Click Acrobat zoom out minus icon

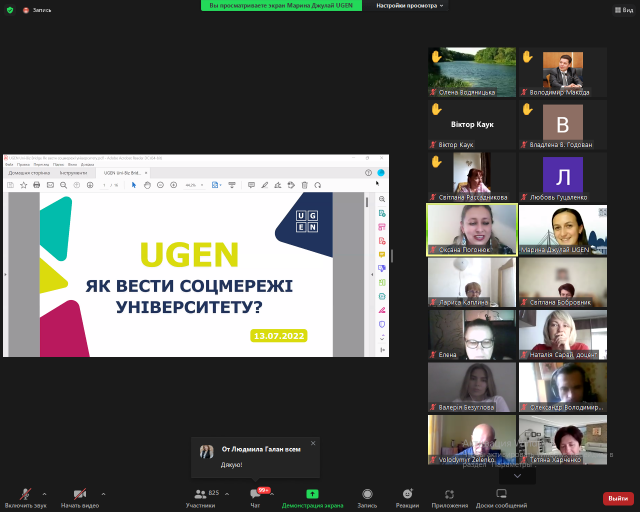[160, 185]
